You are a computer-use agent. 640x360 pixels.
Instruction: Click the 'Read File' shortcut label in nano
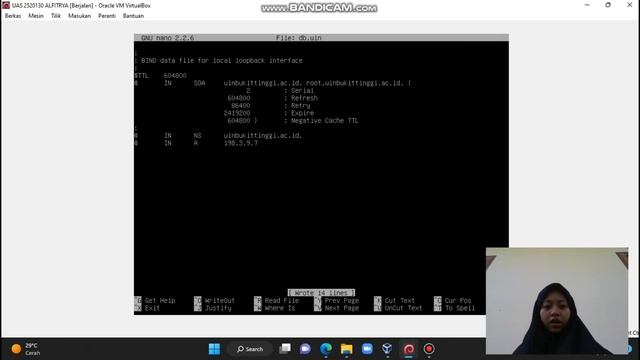tap(282, 300)
